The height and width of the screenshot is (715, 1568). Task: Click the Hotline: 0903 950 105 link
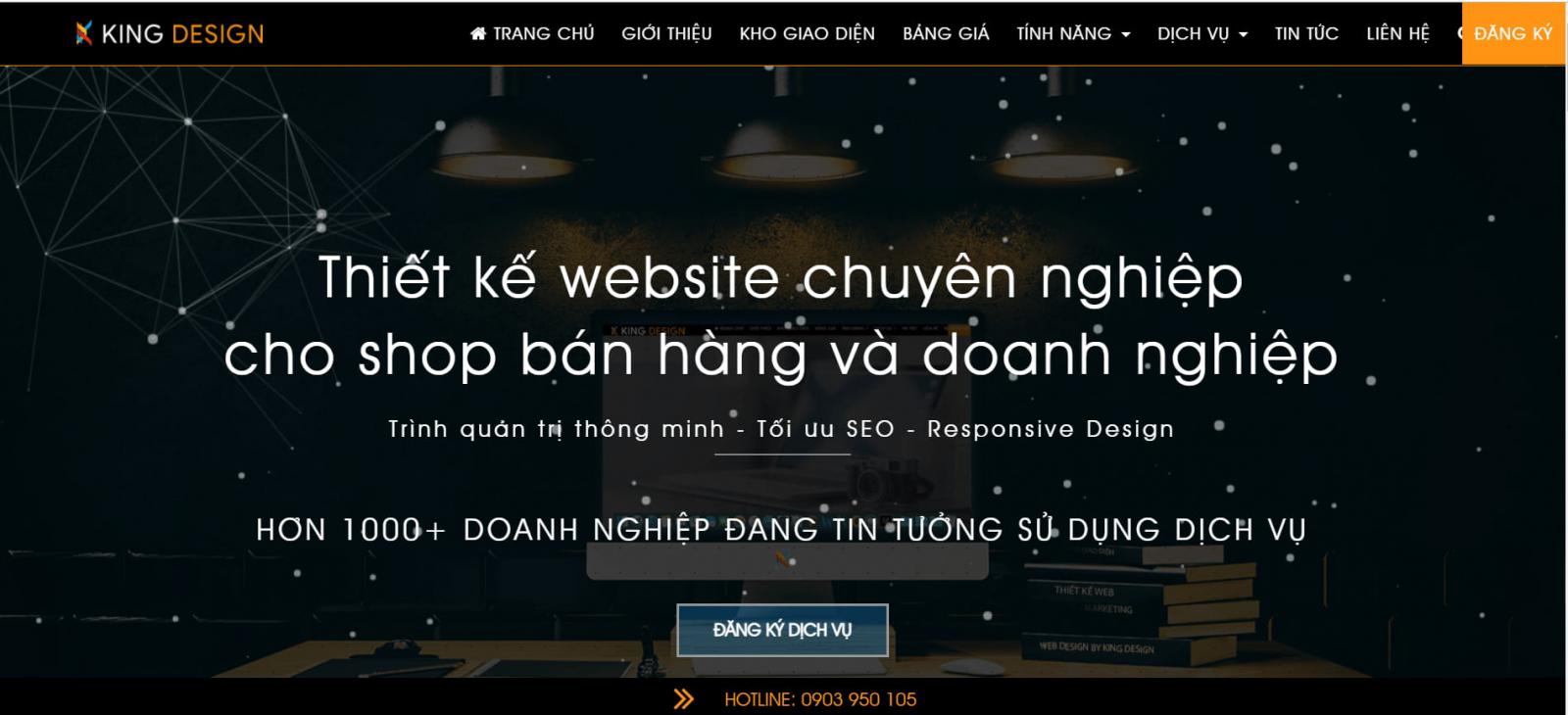click(x=820, y=699)
